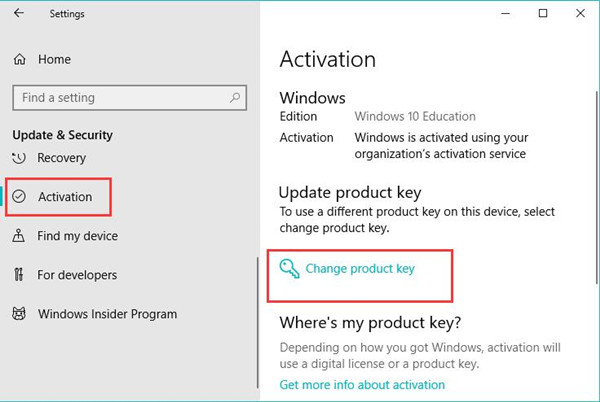600x402 pixels.
Task: Open Get more info about activation
Action: tap(362, 384)
